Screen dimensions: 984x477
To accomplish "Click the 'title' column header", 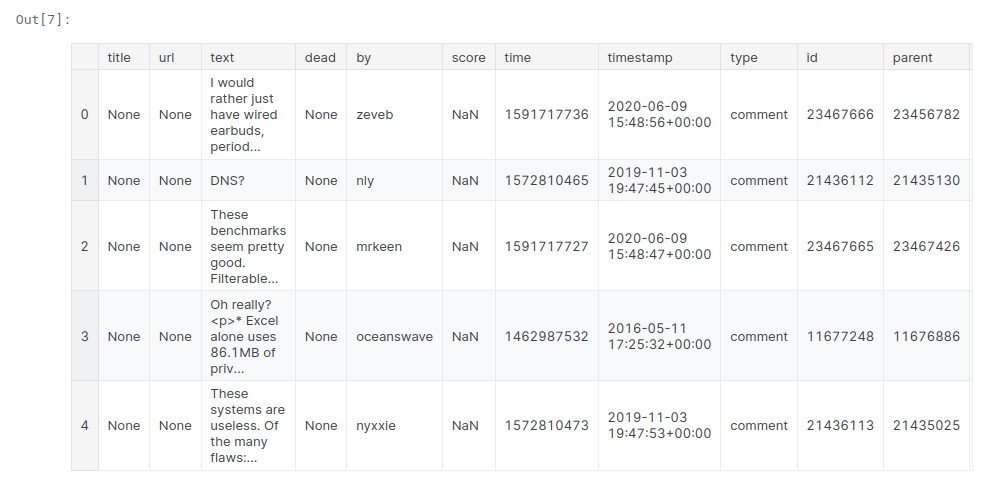I will (x=119, y=58).
